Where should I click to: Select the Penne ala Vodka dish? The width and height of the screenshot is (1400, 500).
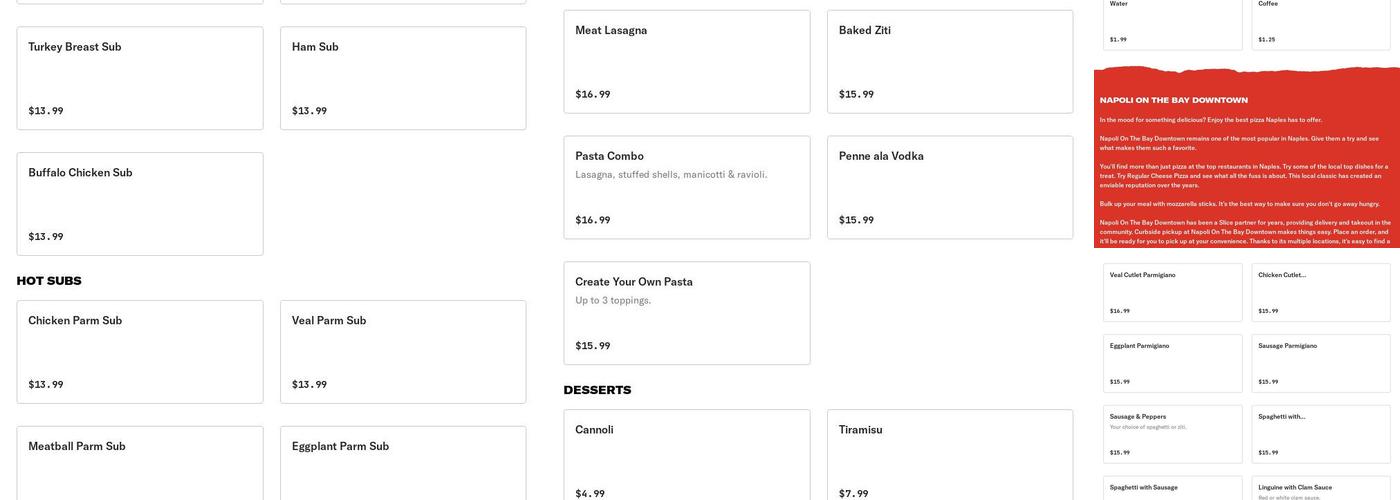(950, 187)
